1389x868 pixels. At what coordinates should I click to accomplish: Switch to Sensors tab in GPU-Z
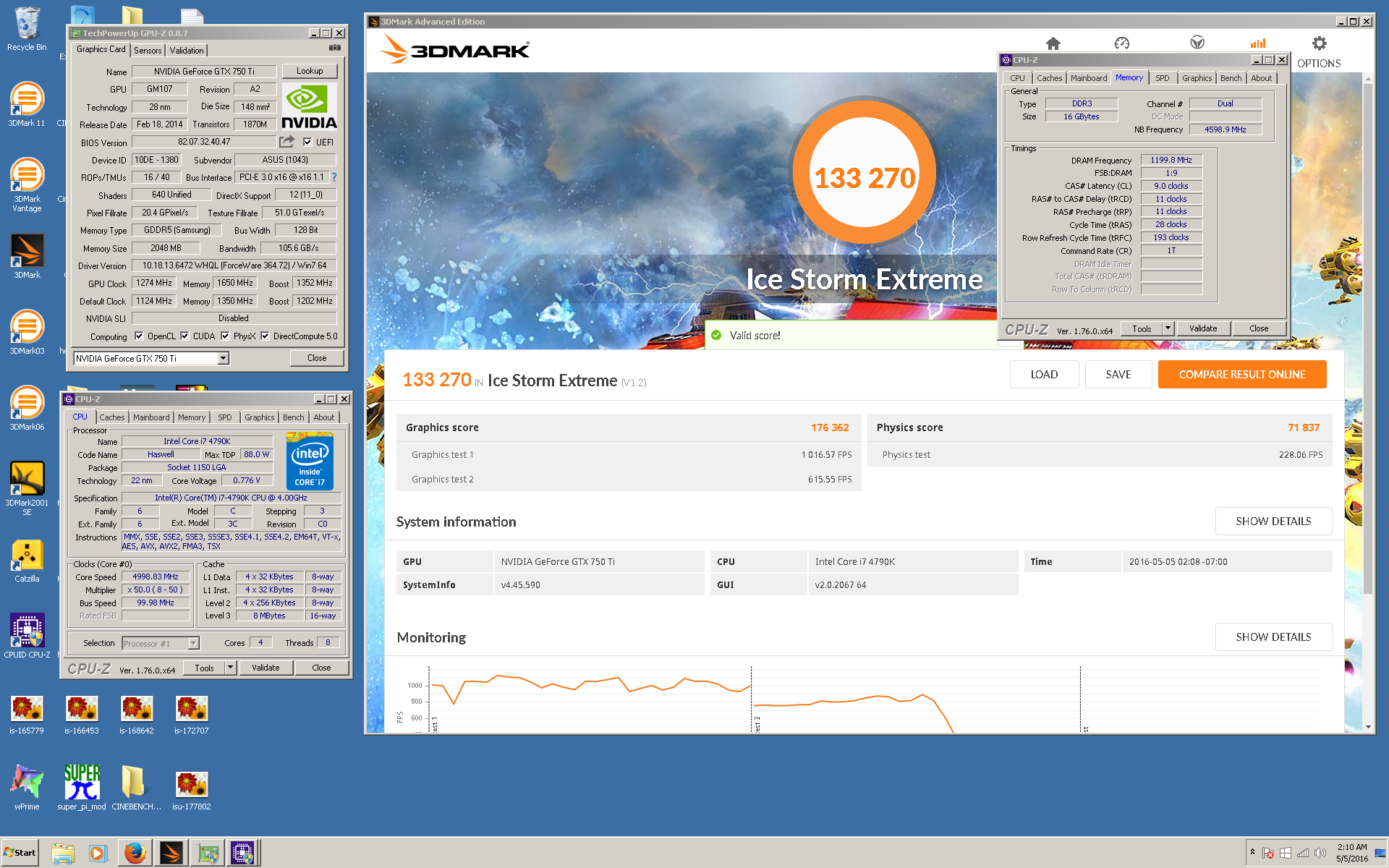click(x=148, y=50)
